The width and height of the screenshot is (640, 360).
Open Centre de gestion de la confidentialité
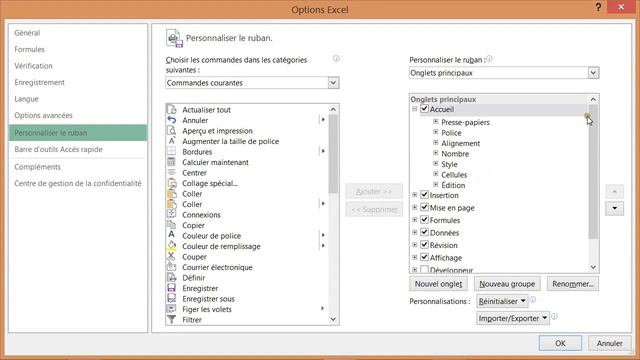(x=78, y=183)
